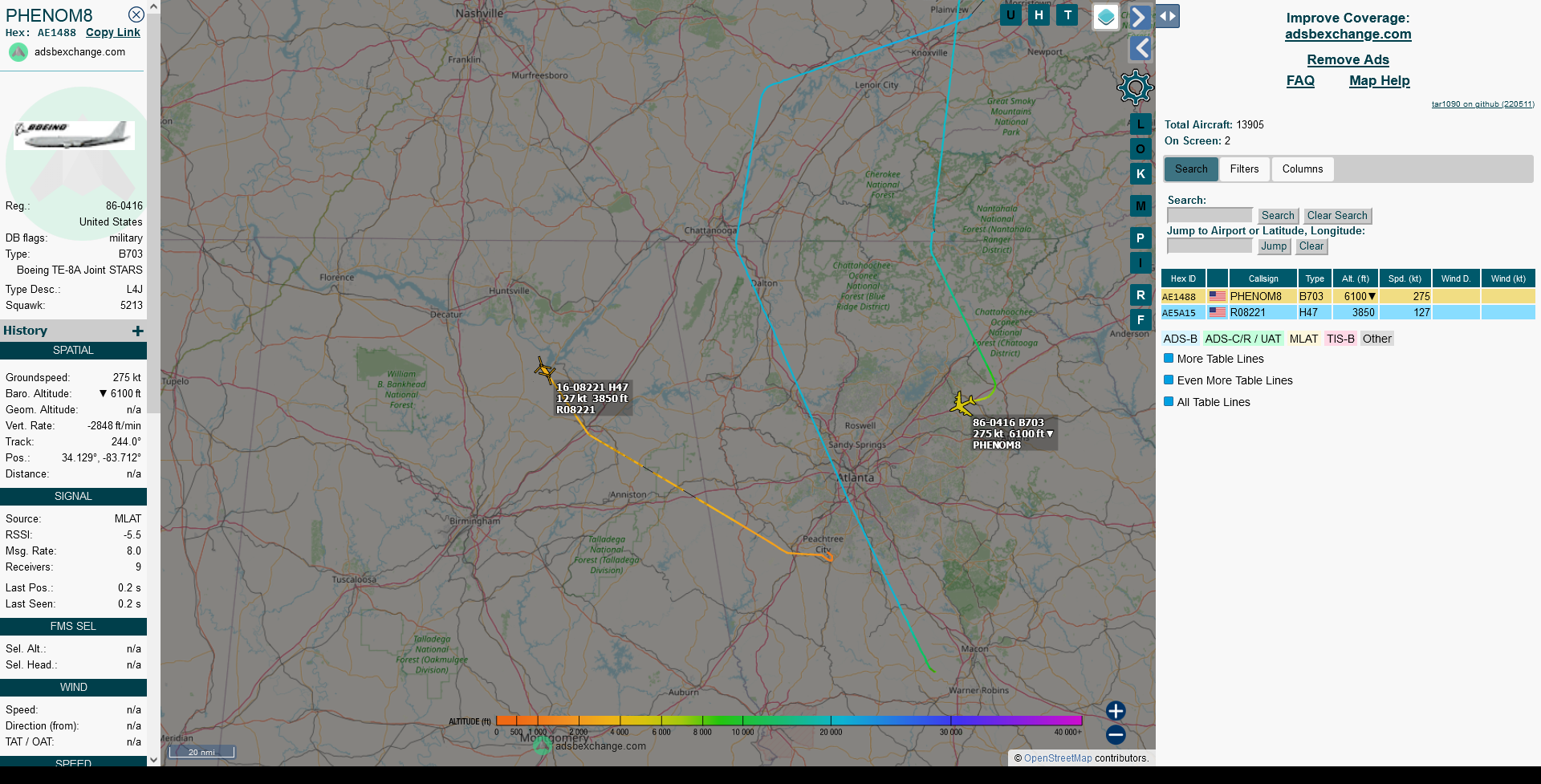Viewport: 1541px width, 784px height.
Task: Toggle TIS-B source legend filter
Action: [1340, 339]
